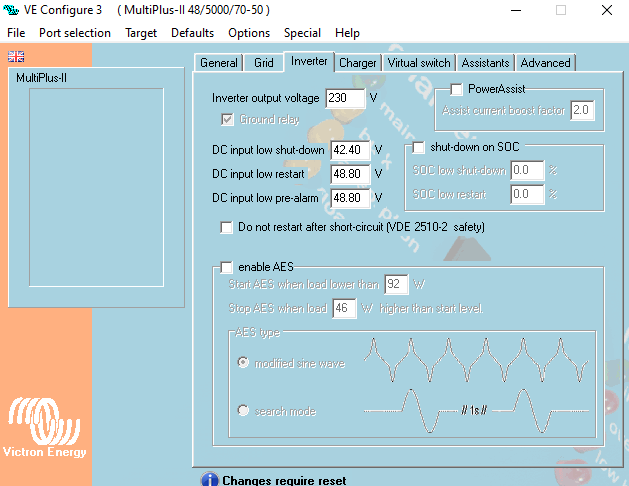The height and width of the screenshot is (486, 629).
Task: Click the modified sine wave waveform graphic
Action: (x=476, y=360)
